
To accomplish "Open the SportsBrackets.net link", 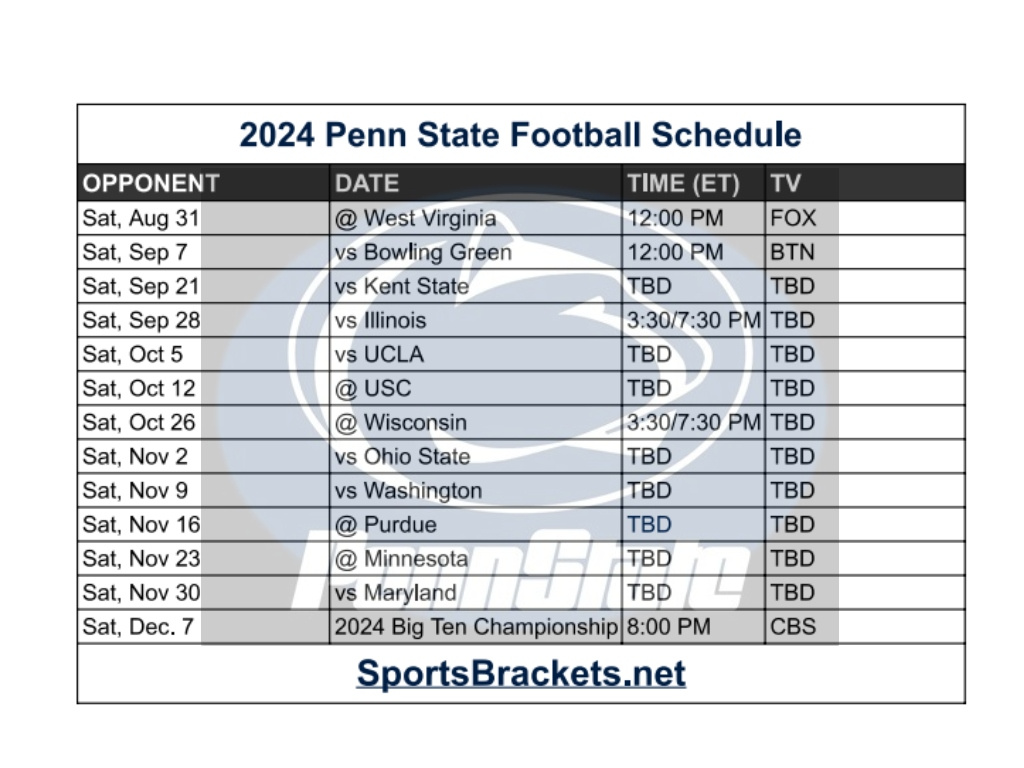I will (x=521, y=673).
